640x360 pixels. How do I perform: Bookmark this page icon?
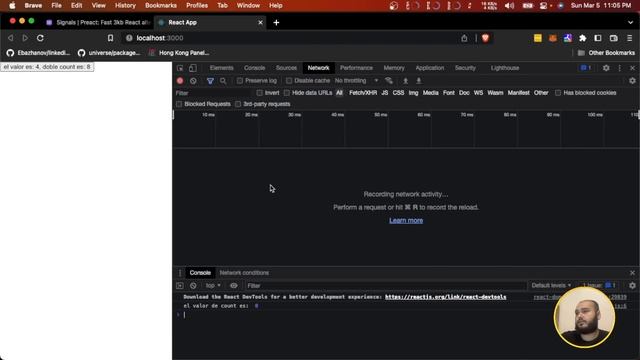click(110, 38)
